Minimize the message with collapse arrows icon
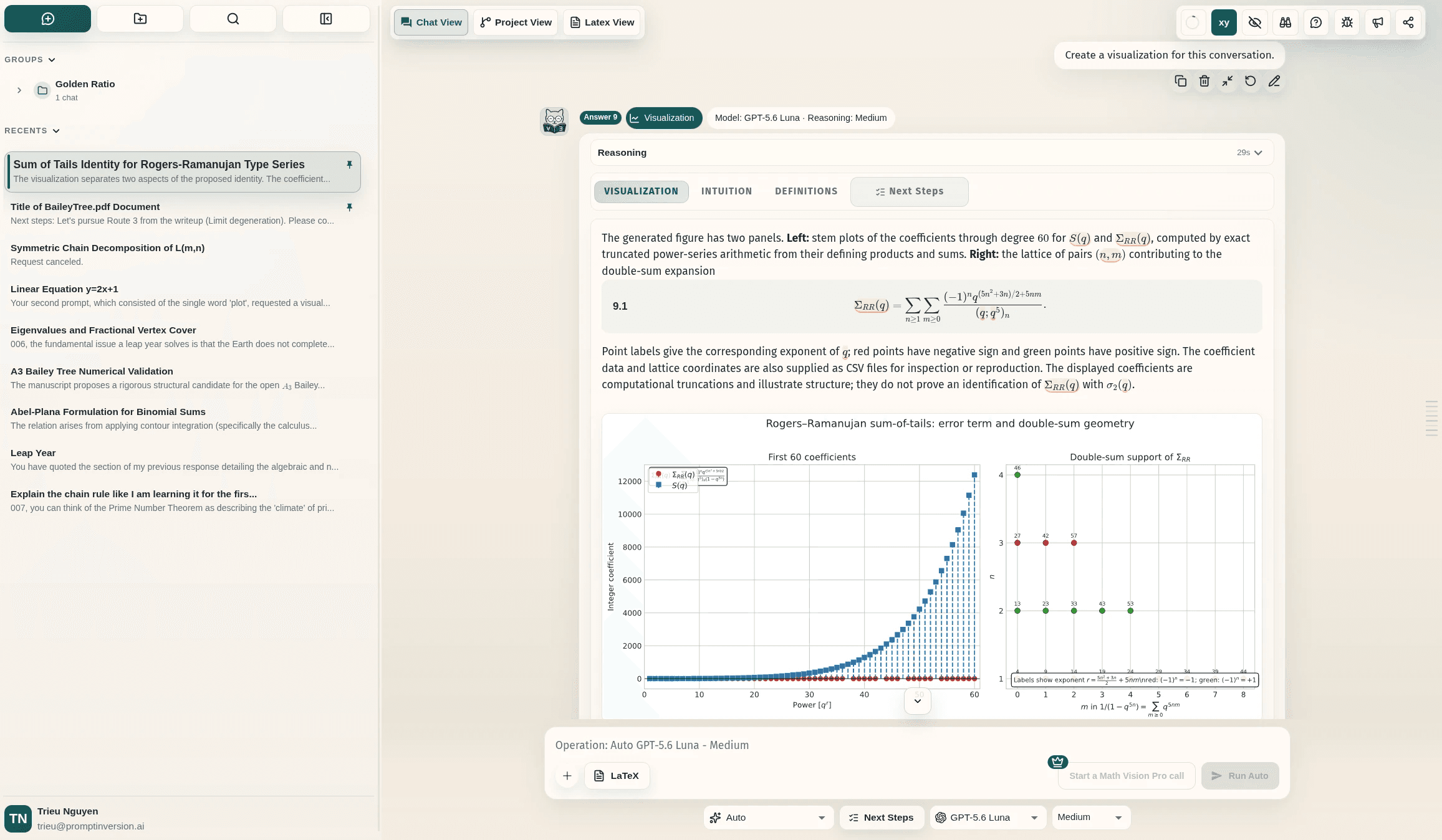1442x840 pixels. tap(1228, 81)
